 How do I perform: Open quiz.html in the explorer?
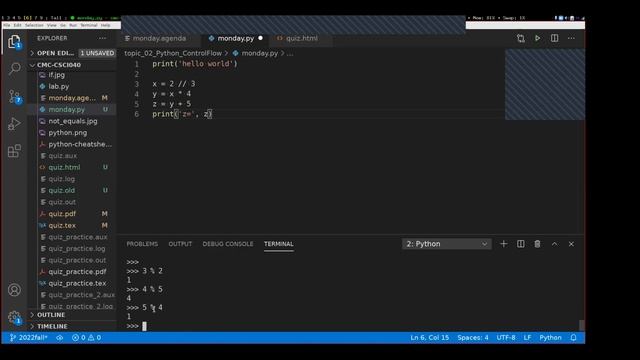click(64, 167)
